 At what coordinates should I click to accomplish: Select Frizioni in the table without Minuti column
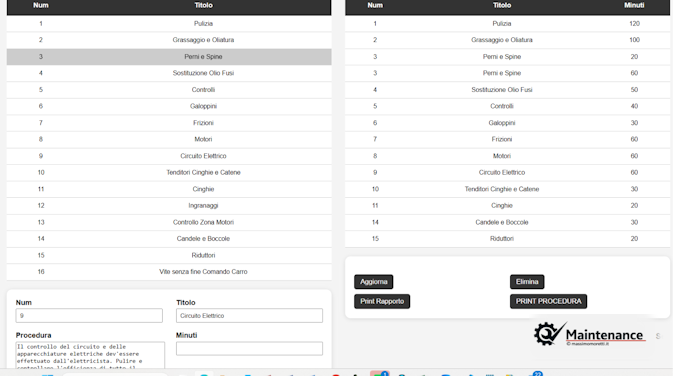[169, 123]
